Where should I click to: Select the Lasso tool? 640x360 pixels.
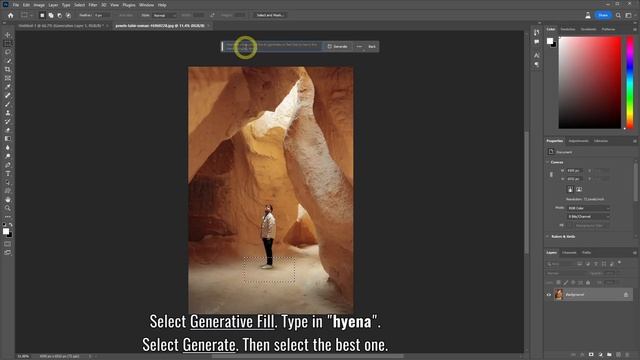(x=8, y=52)
